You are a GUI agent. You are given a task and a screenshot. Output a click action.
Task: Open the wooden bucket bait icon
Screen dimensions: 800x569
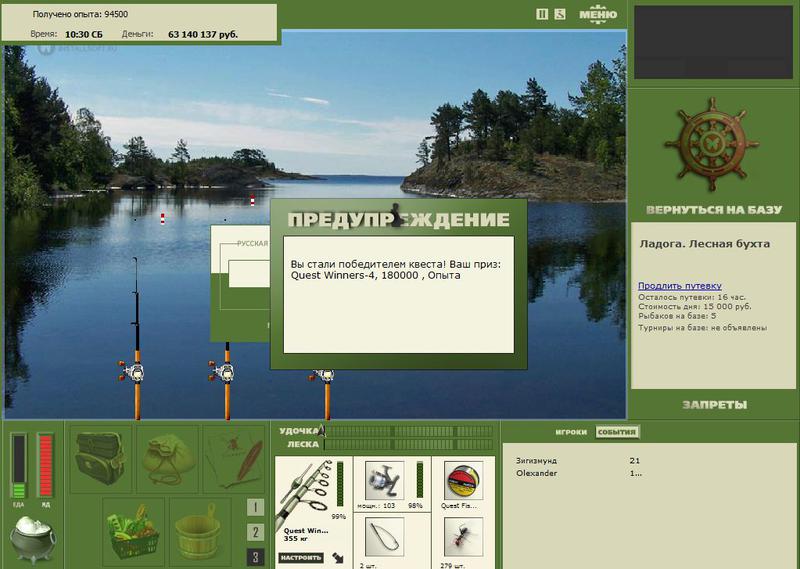point(199,531)
